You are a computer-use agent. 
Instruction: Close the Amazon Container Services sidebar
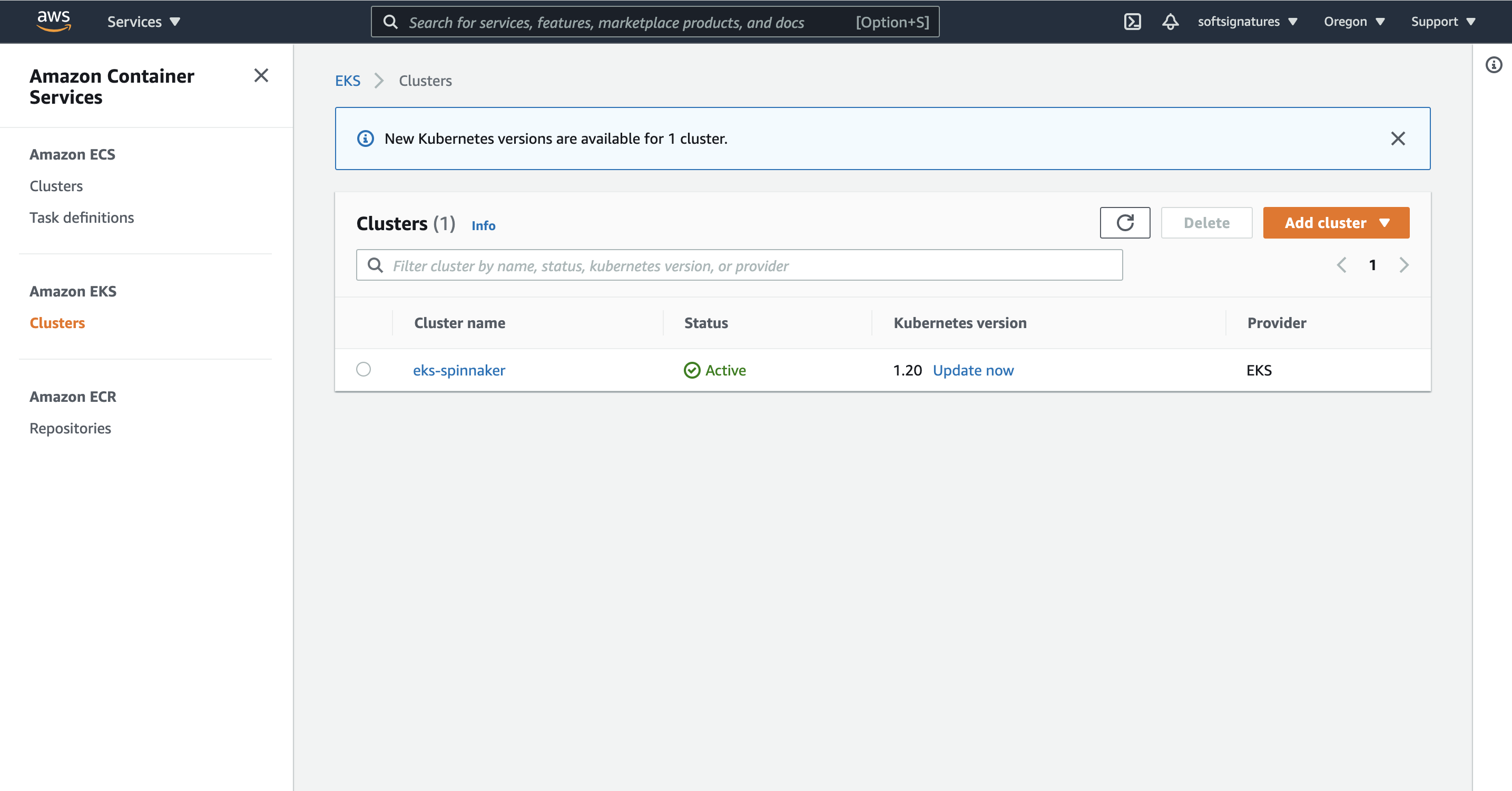(x=261, y=76)
